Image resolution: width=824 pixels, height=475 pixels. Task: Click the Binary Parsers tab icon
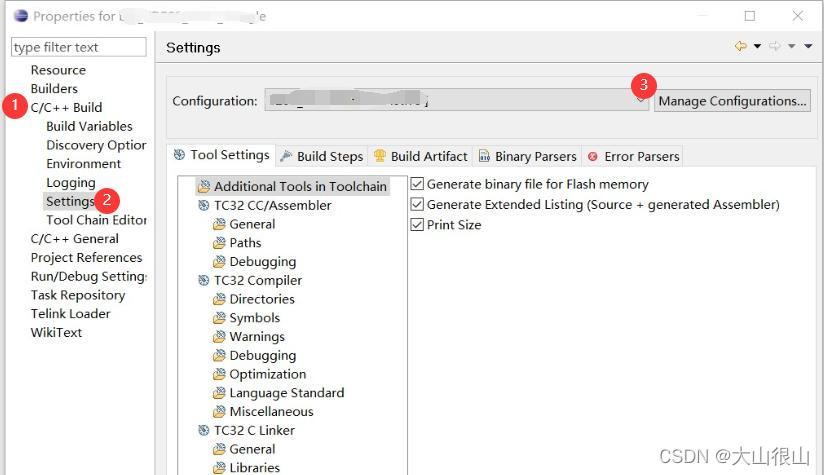[x=484, y=156]
